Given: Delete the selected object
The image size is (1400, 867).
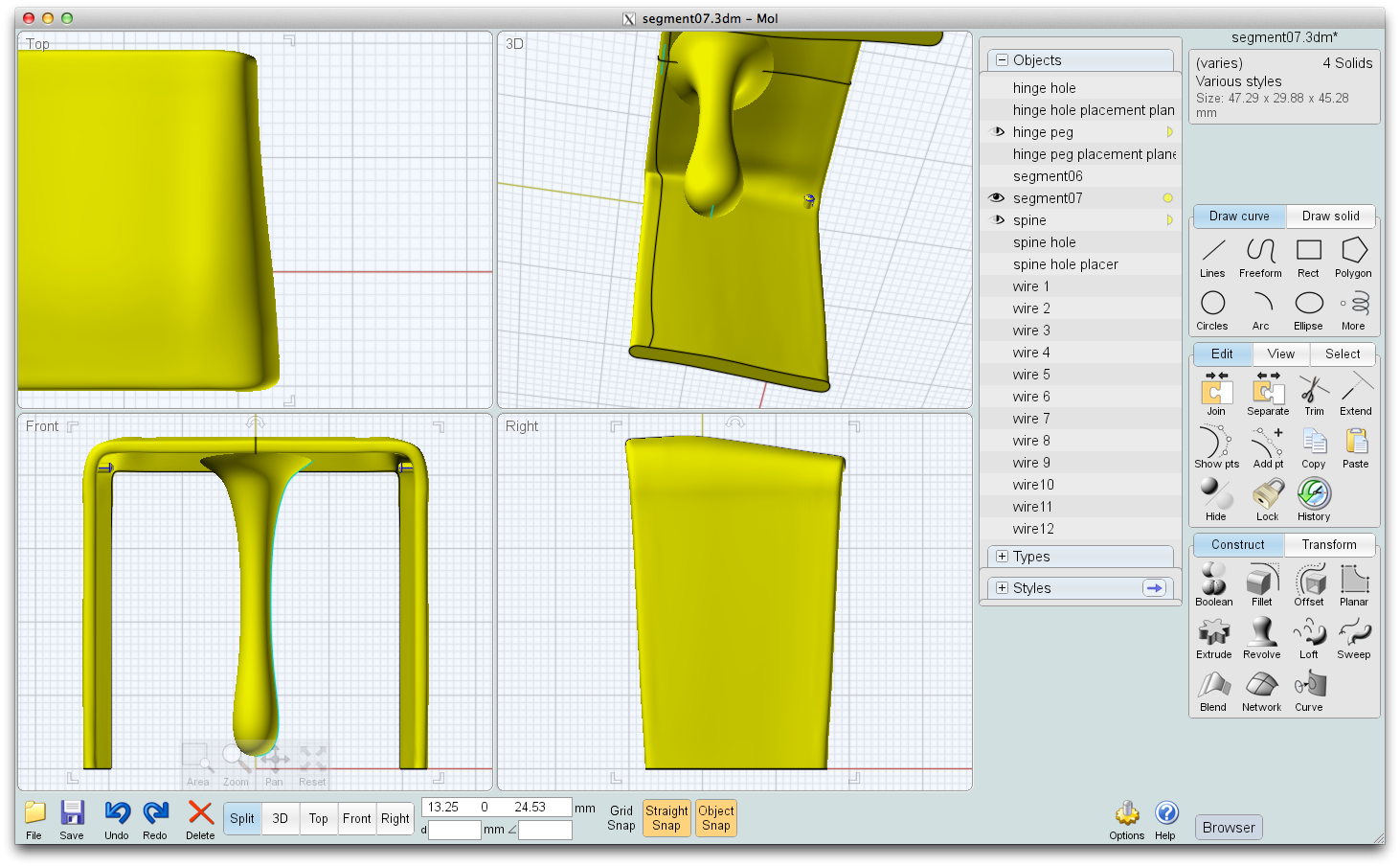Looking at the screenshot, I should point(200,819).
